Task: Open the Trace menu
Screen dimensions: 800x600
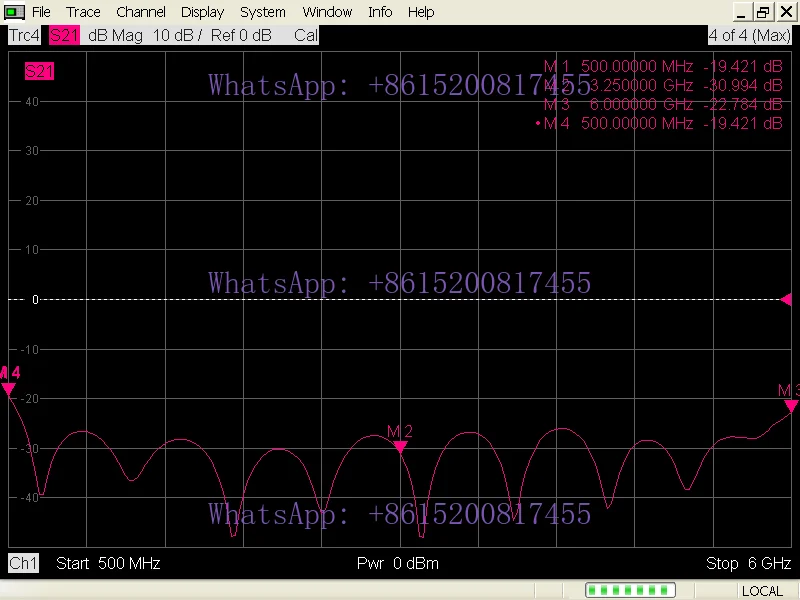Action: (83, 12)
